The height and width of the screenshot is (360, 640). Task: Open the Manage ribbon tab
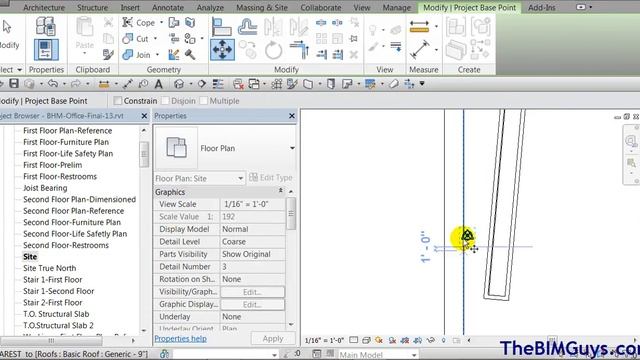pos(397,7)
